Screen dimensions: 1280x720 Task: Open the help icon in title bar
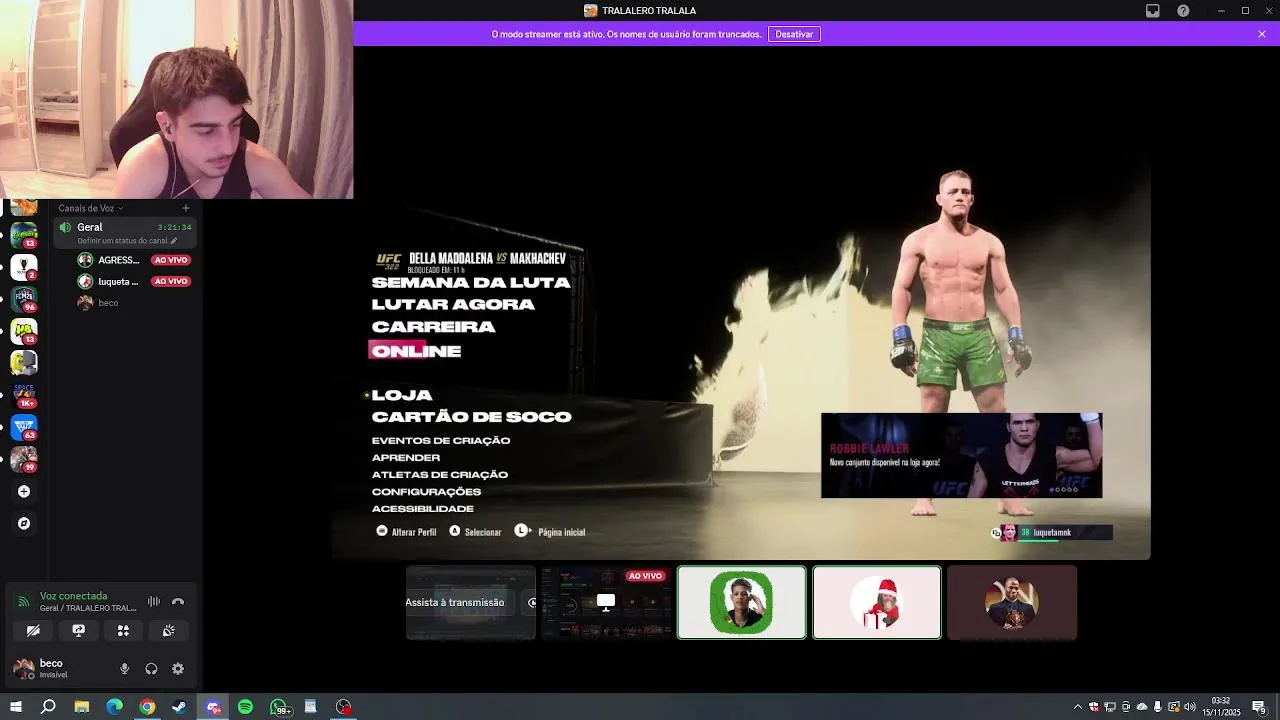pyautogui.click(x=1184, y=11)
